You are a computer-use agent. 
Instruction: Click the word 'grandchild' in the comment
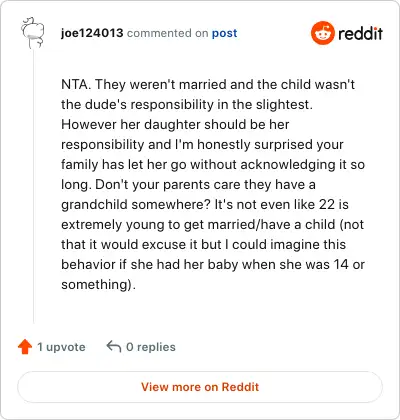coord(95,204)
